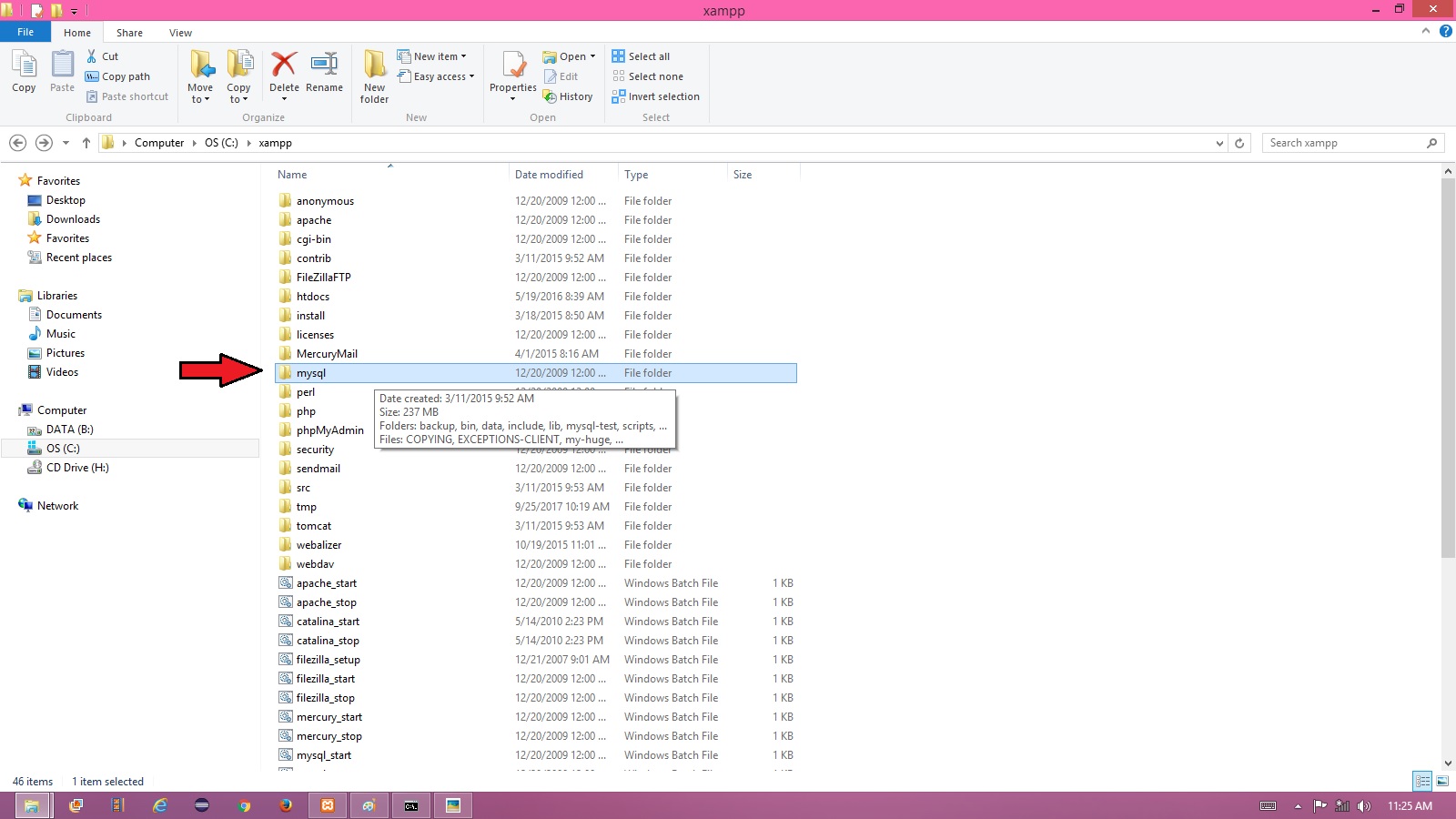Launch the XAMPP Control Panel from the taskbar

(x=327, y=805)
